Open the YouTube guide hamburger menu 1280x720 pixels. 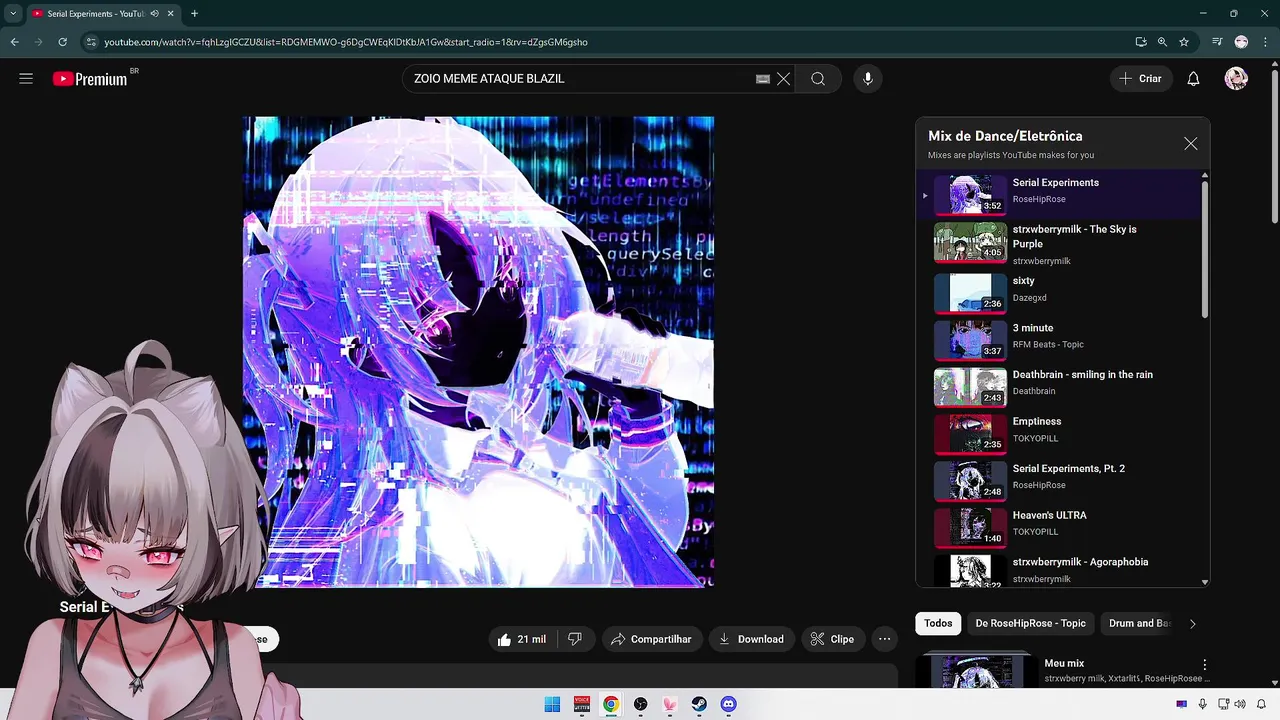[26, 78]
